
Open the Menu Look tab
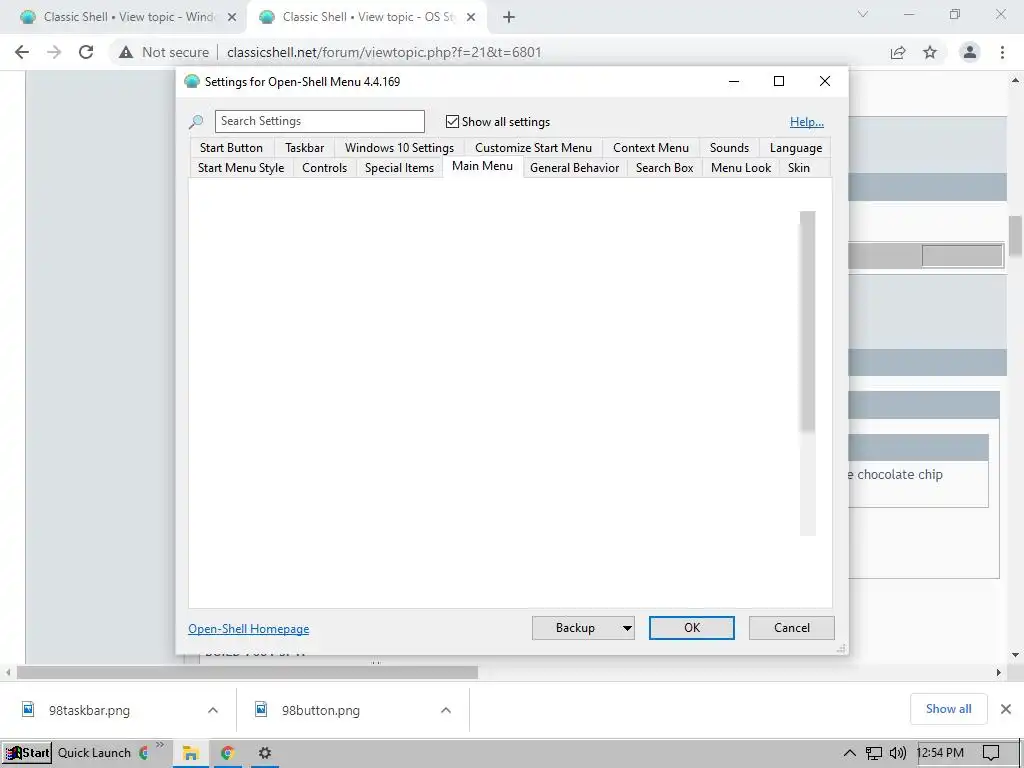click(741, 168)
